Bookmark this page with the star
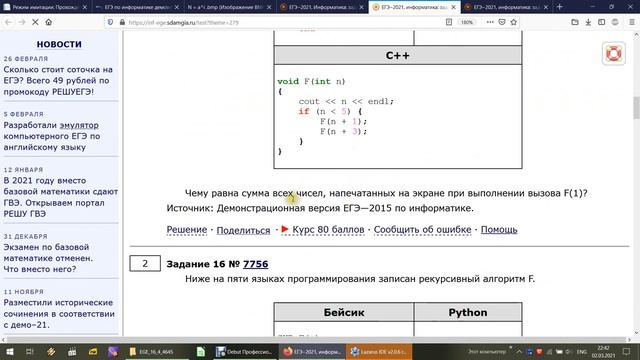This screenshot has width=640, height=360. (513, 22)
